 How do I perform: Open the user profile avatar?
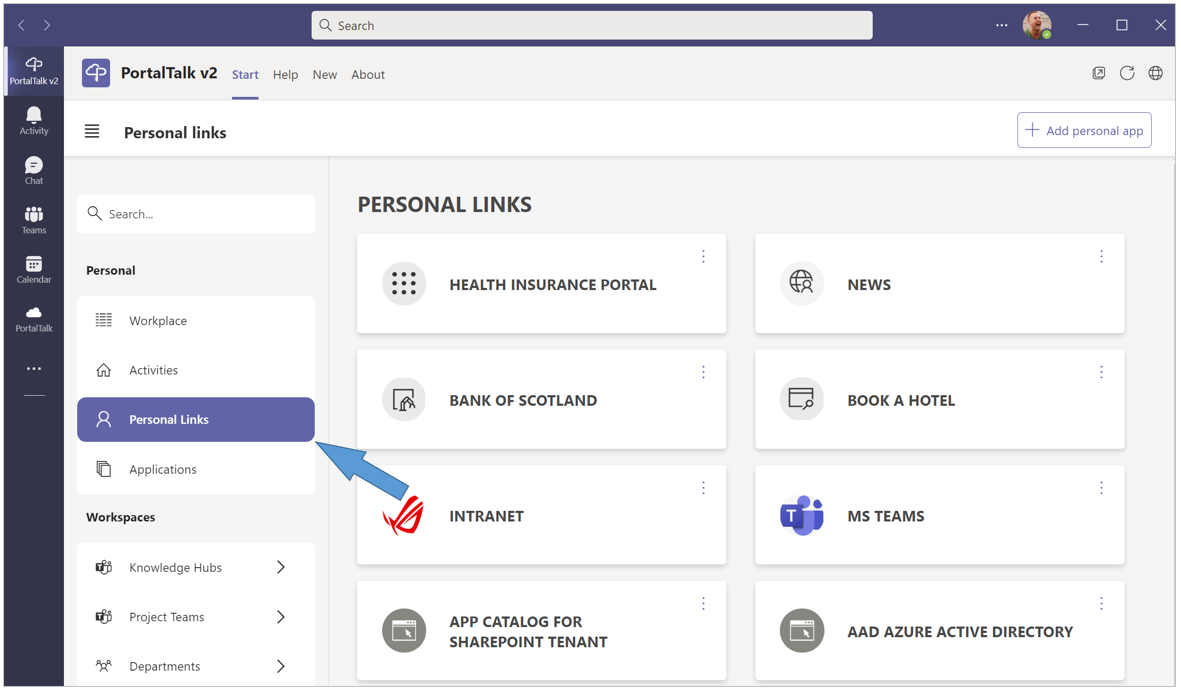[1037, 25]
